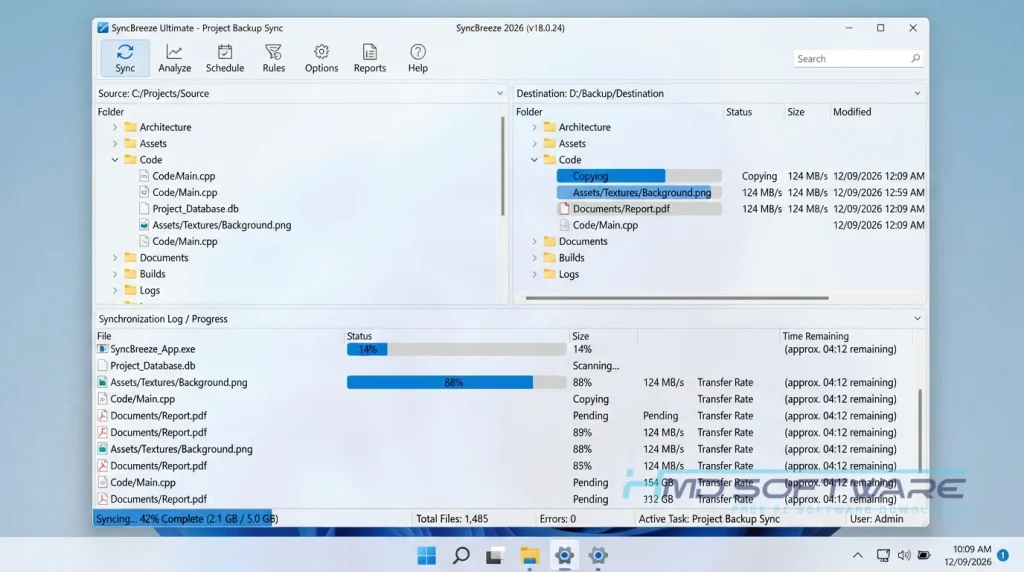Click the search magnifier icon

click(915, 59)
